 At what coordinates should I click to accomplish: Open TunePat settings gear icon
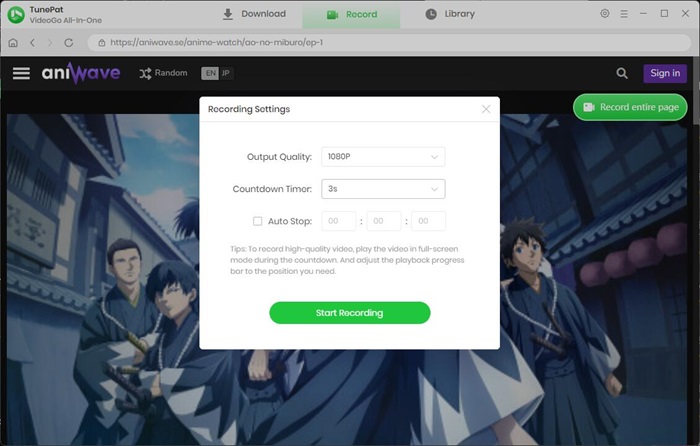coord(604,14)
